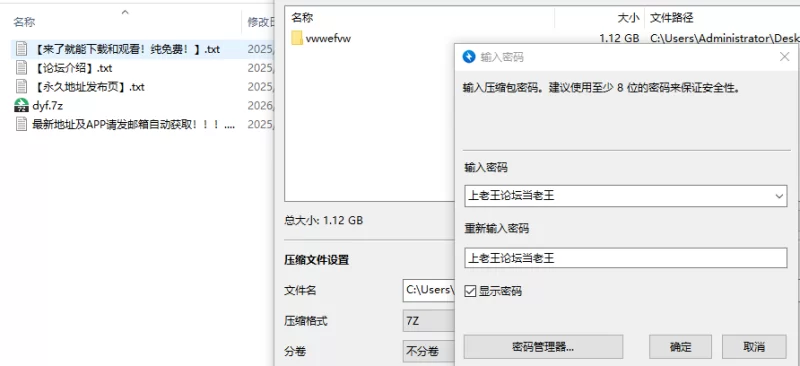
Task: Click the icon of 【来了就能下载和观看！纯免费！】.txt
Action: [x=21, y=49]
